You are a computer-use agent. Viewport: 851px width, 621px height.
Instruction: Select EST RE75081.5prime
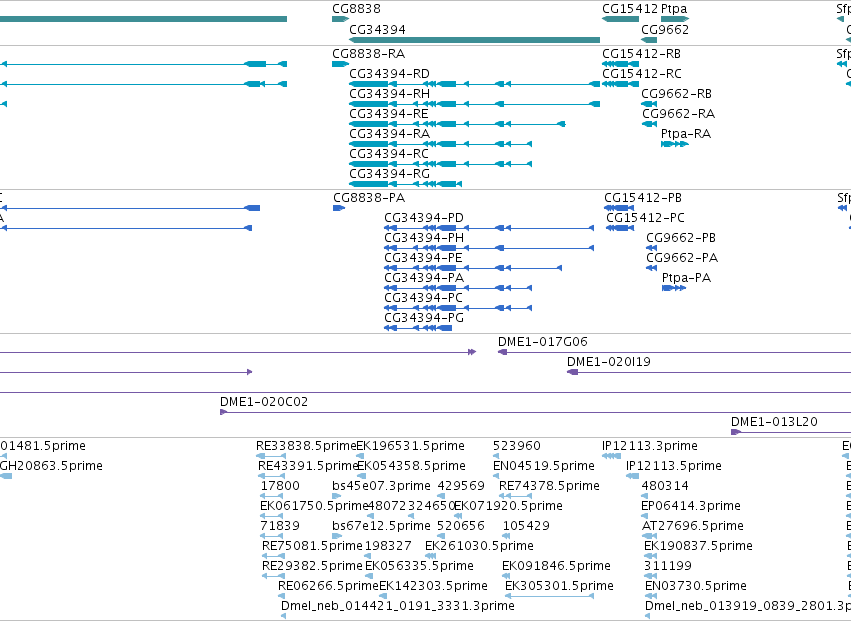coord(312,546)
